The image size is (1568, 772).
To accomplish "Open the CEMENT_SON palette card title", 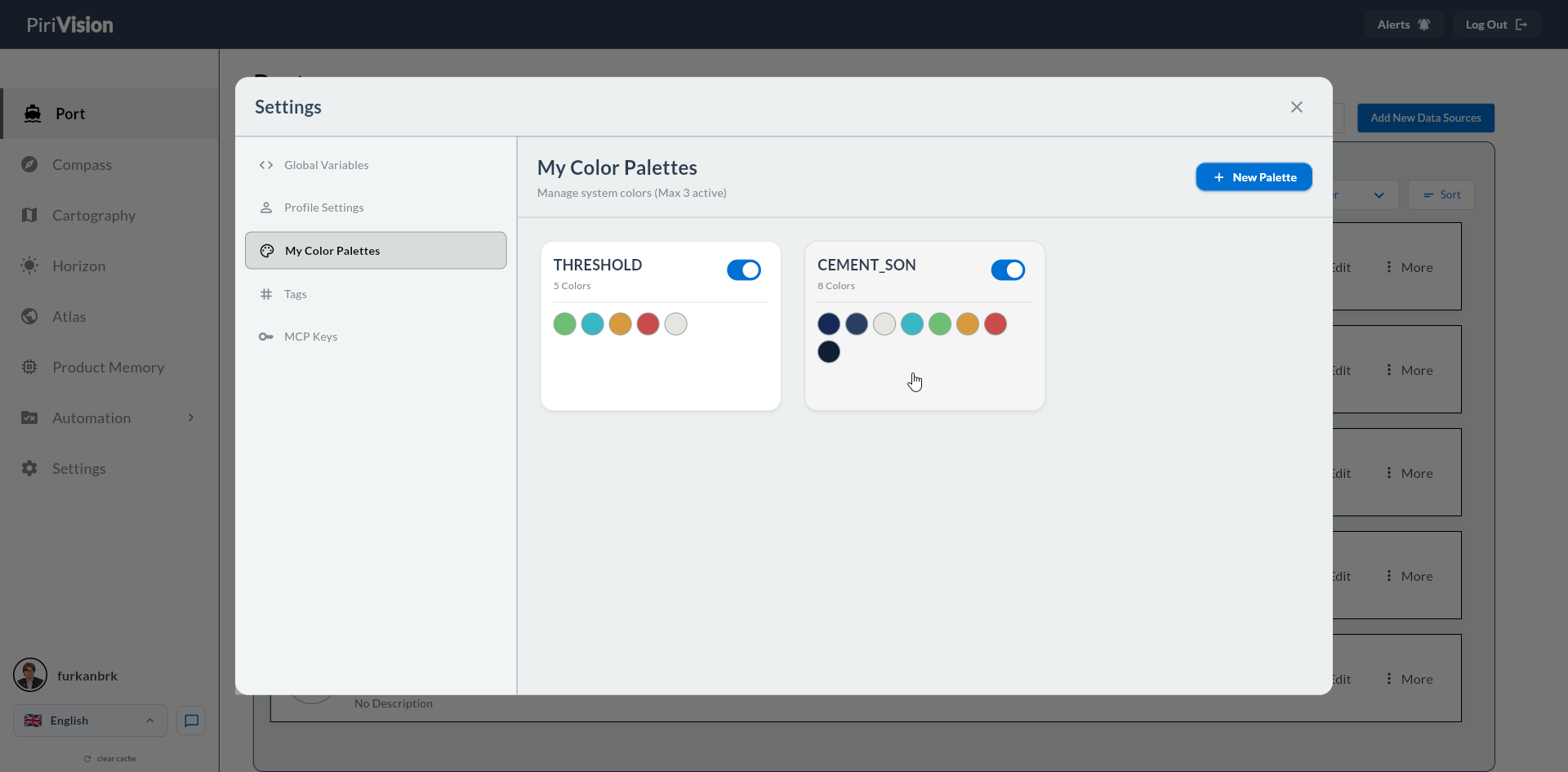I will pos(866,265).
